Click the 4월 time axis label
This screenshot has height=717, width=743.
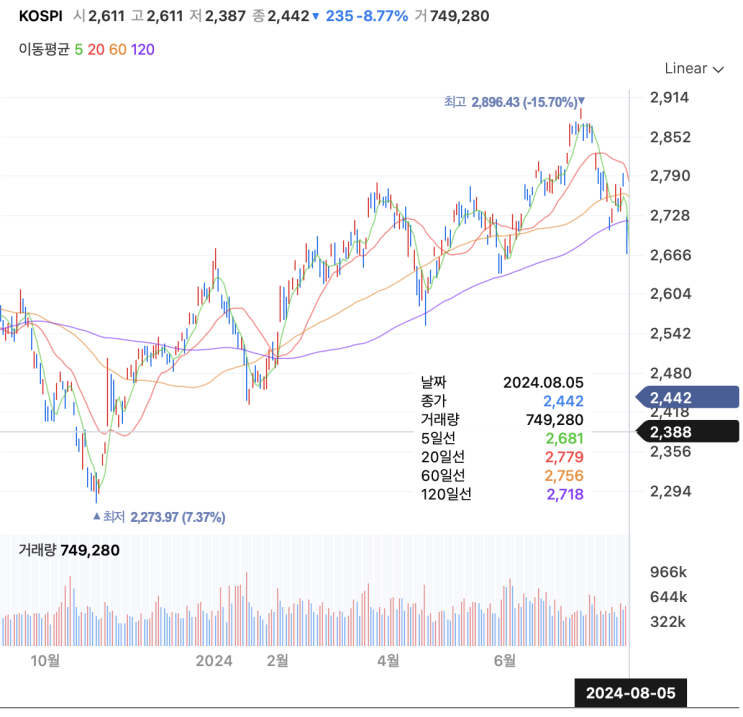click(388, 660)
